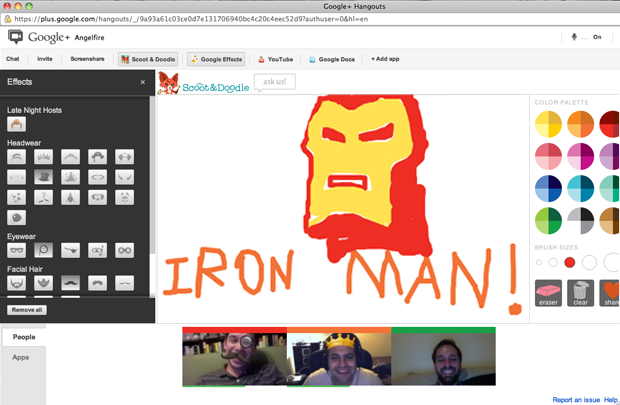Image resolution: width=620 pixels, height=405 pixels.
Task: Open the Chat panel
Action: point(13,59)
